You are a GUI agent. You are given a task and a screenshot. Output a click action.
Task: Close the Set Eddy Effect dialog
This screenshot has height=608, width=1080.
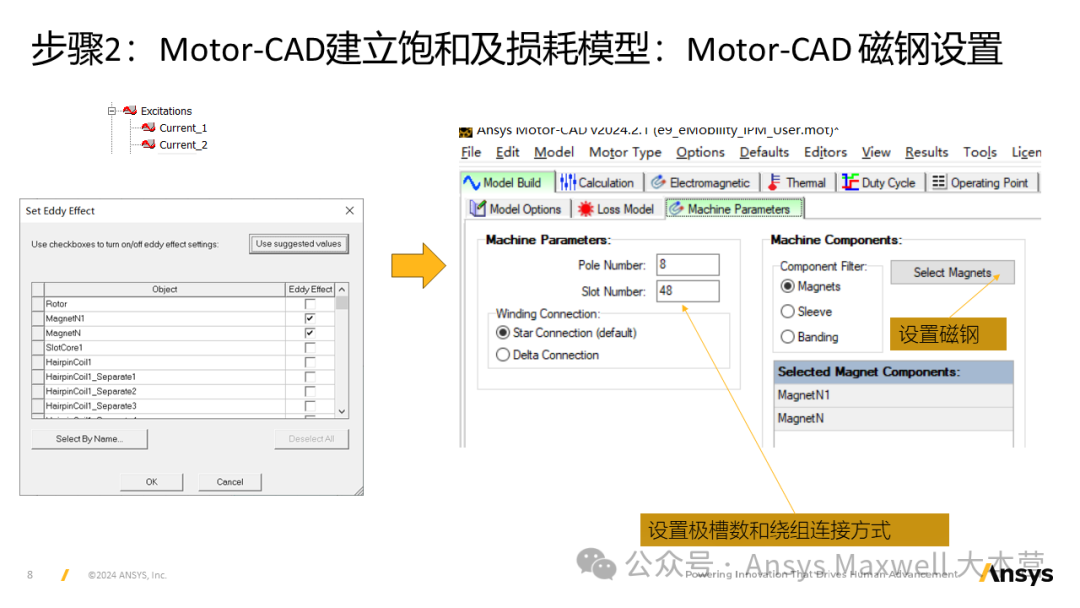[x=350, y=211]
